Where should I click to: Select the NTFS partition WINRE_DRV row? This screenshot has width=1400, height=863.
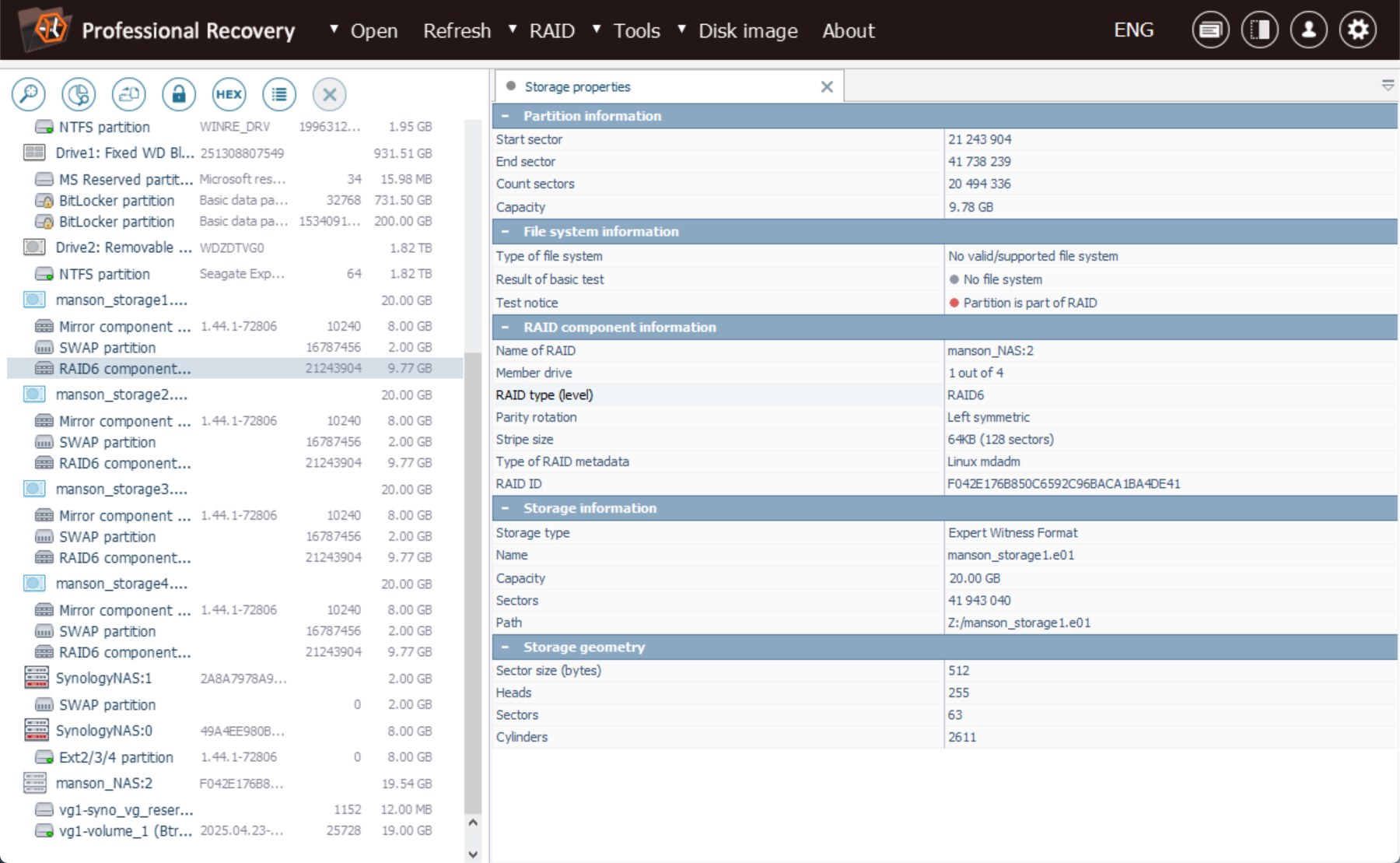pyautogui.click(x=235, y=127)
